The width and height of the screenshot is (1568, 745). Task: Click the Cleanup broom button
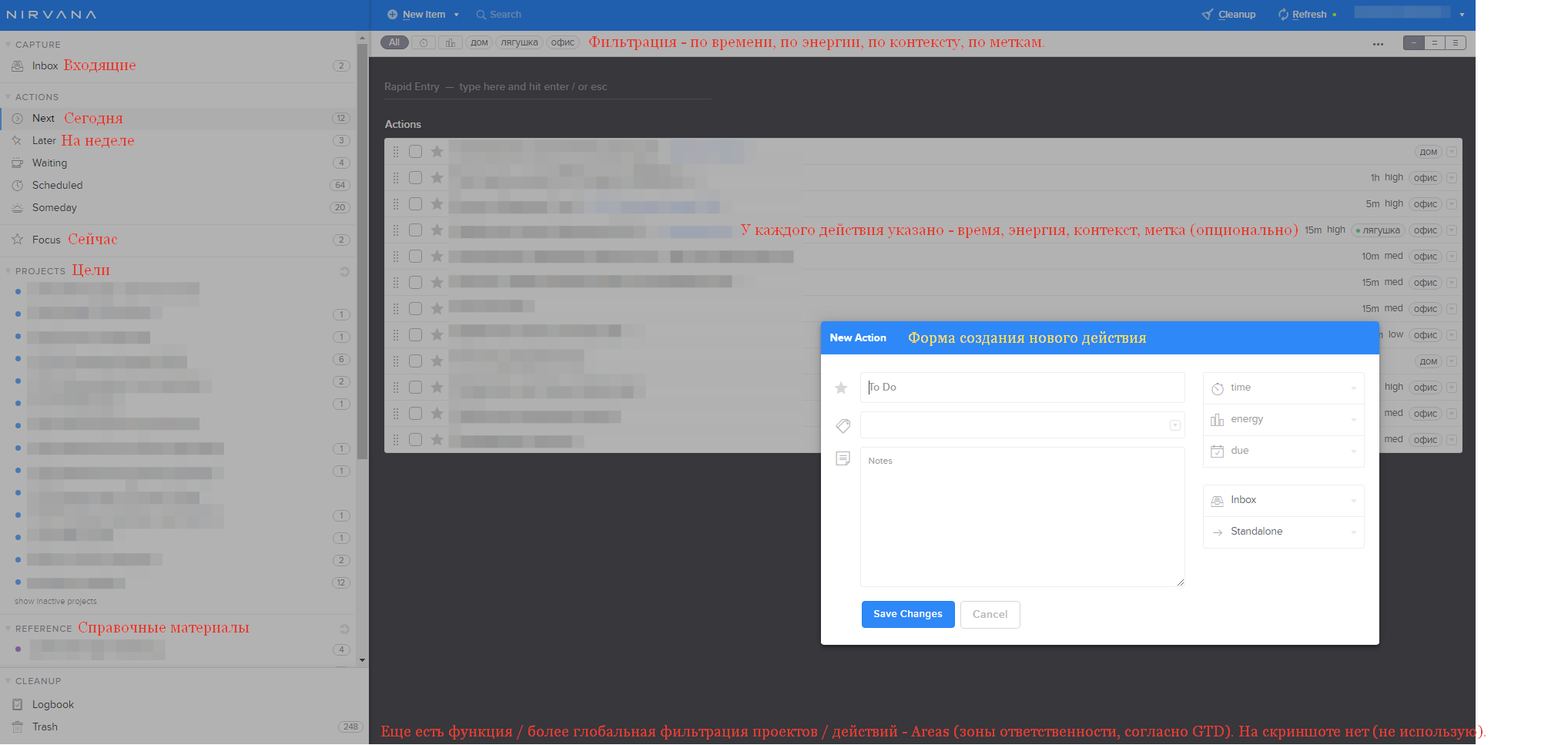point(1228,15)
